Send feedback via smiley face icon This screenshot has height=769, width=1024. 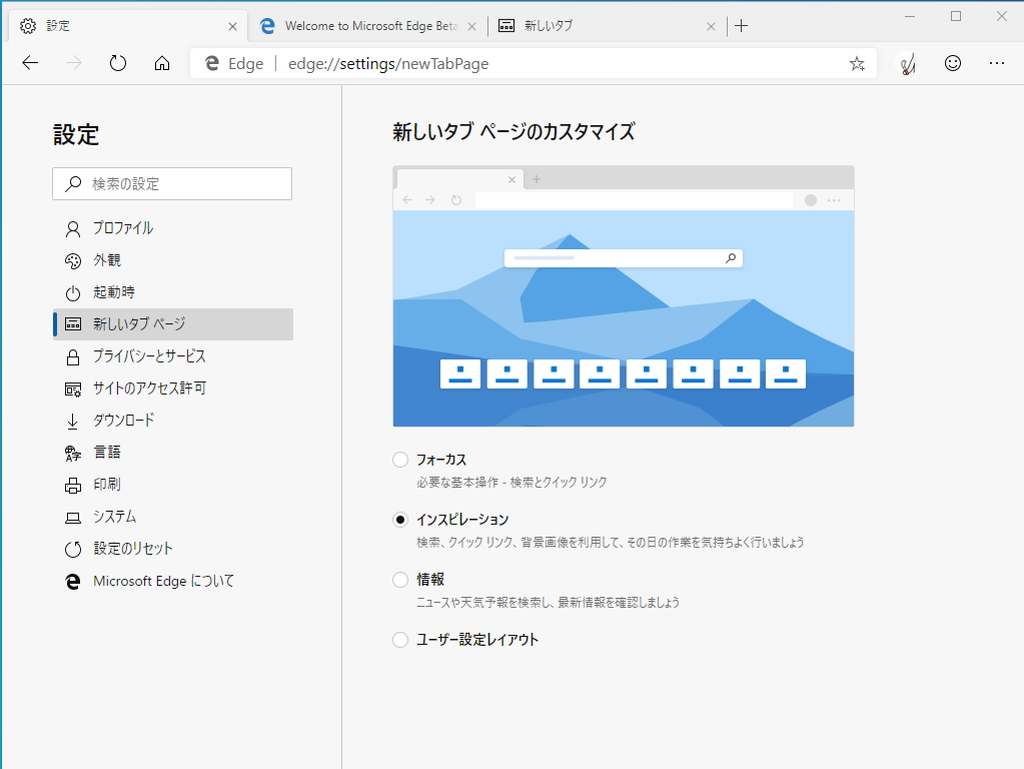tap(953, 63)
